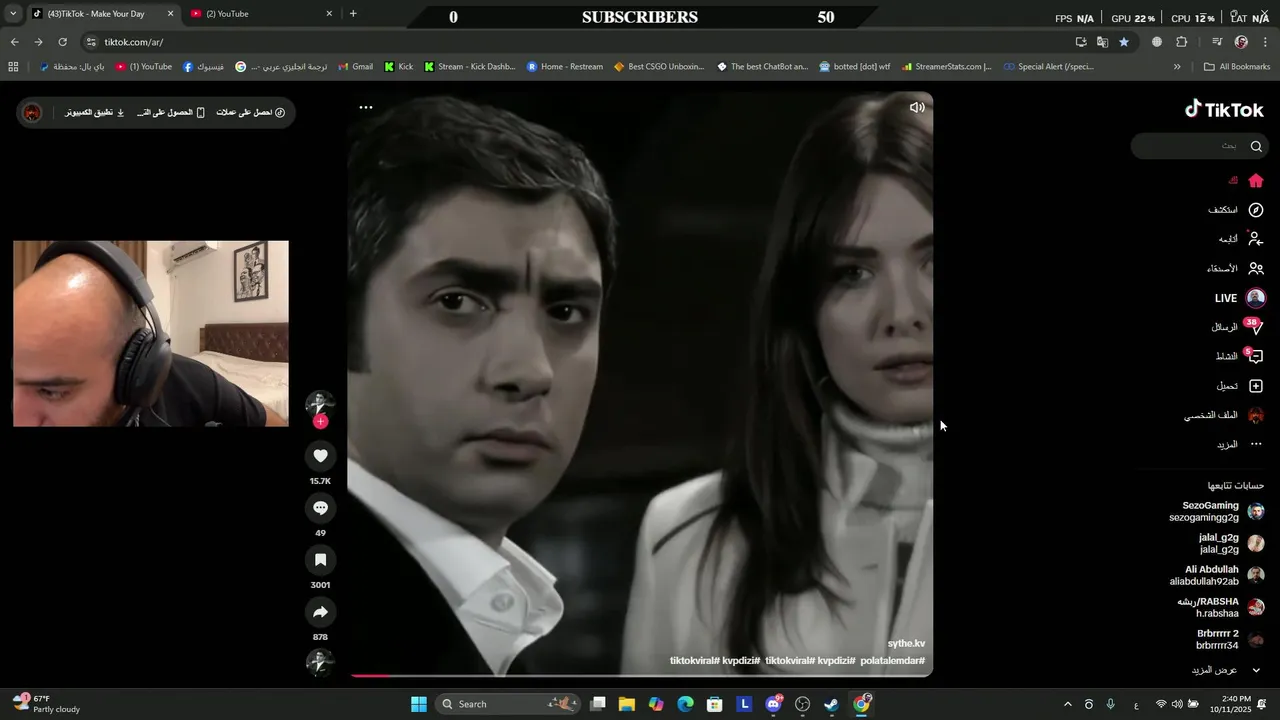Click the search magnifier icon

click(1256, 146)
